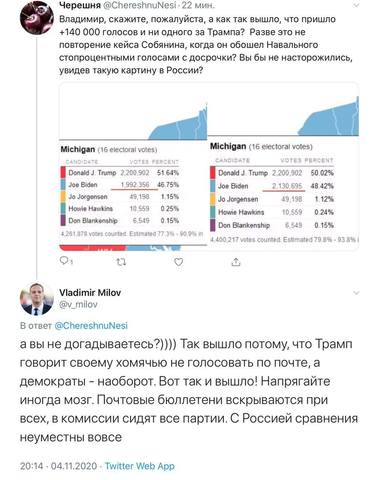Click the 20:14 - 04.11.2020 timestamp
387x480 pixels.
pyautogui.click(x=58, y=466)
